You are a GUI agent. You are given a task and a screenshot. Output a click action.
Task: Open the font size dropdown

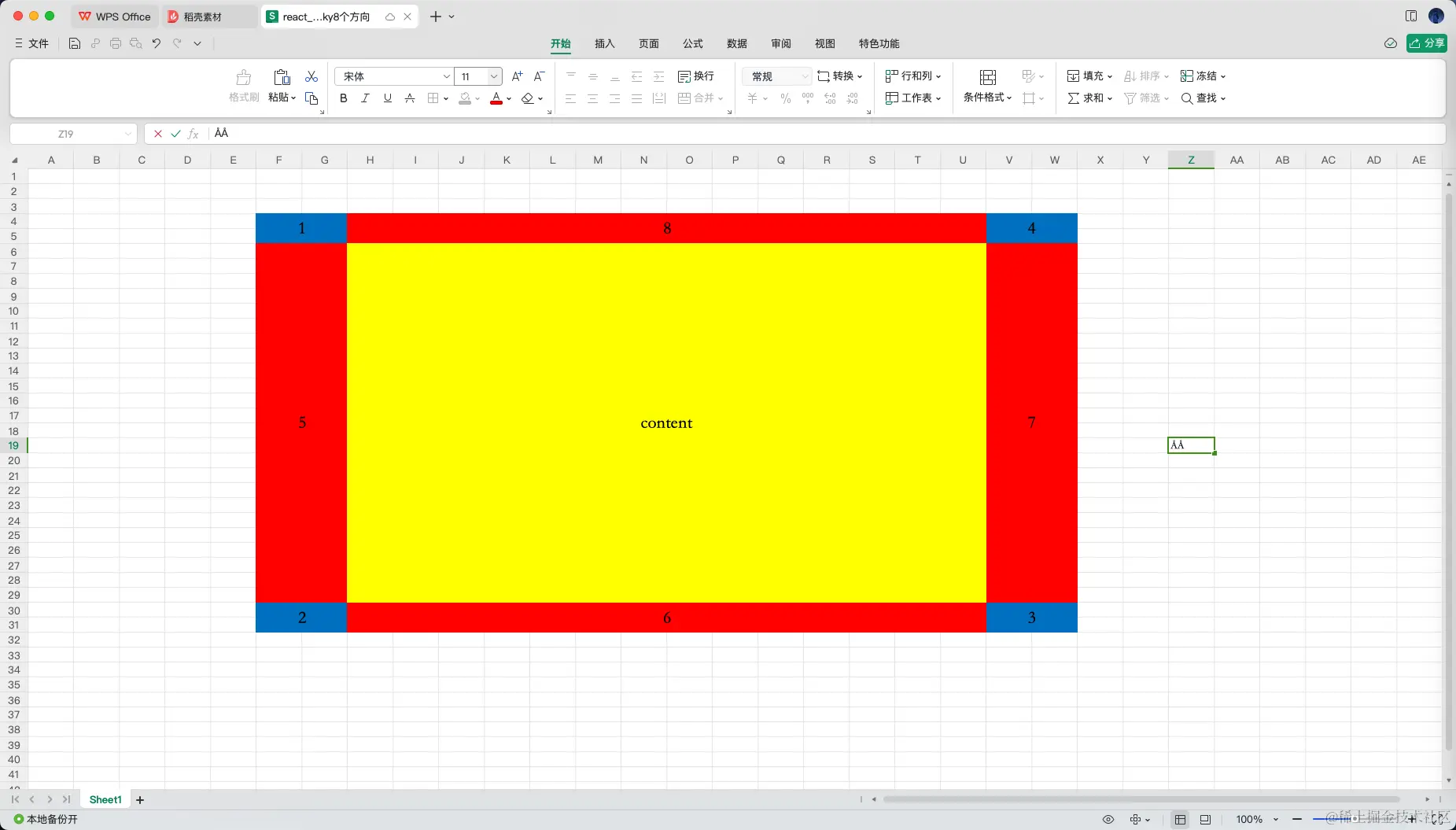(x=494, y=76)
